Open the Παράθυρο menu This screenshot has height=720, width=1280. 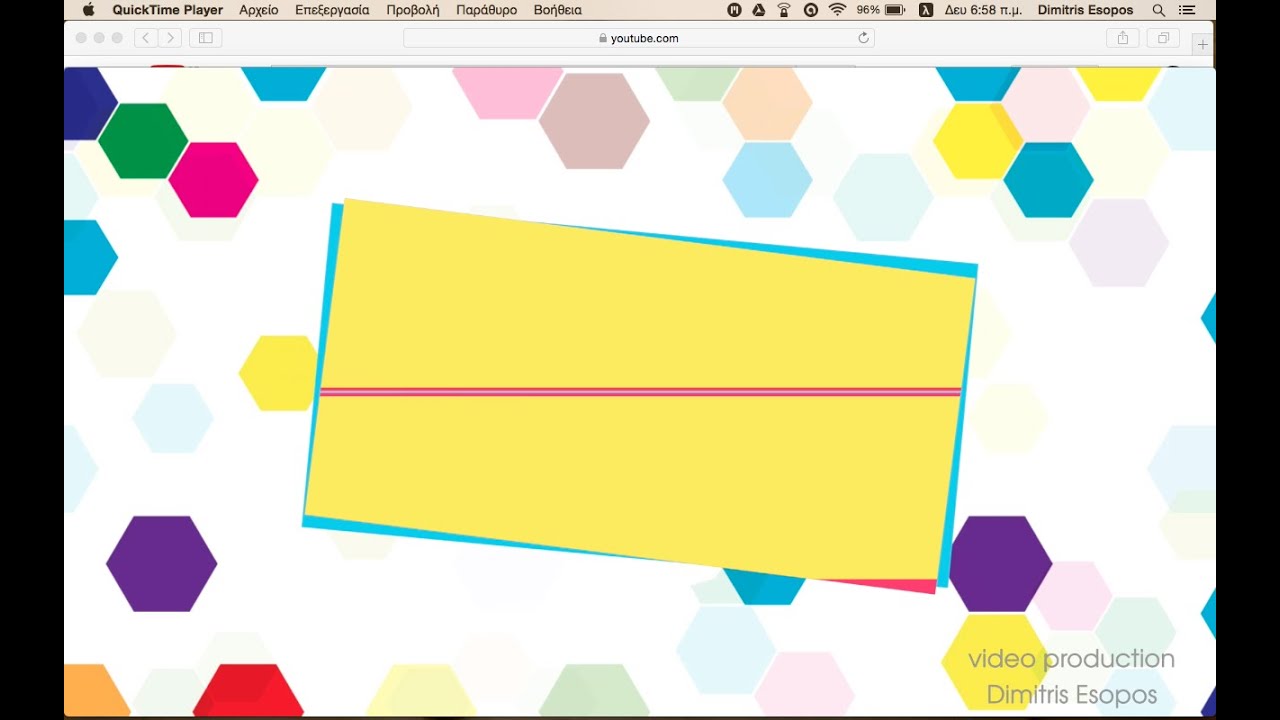[x=486, y=10]
